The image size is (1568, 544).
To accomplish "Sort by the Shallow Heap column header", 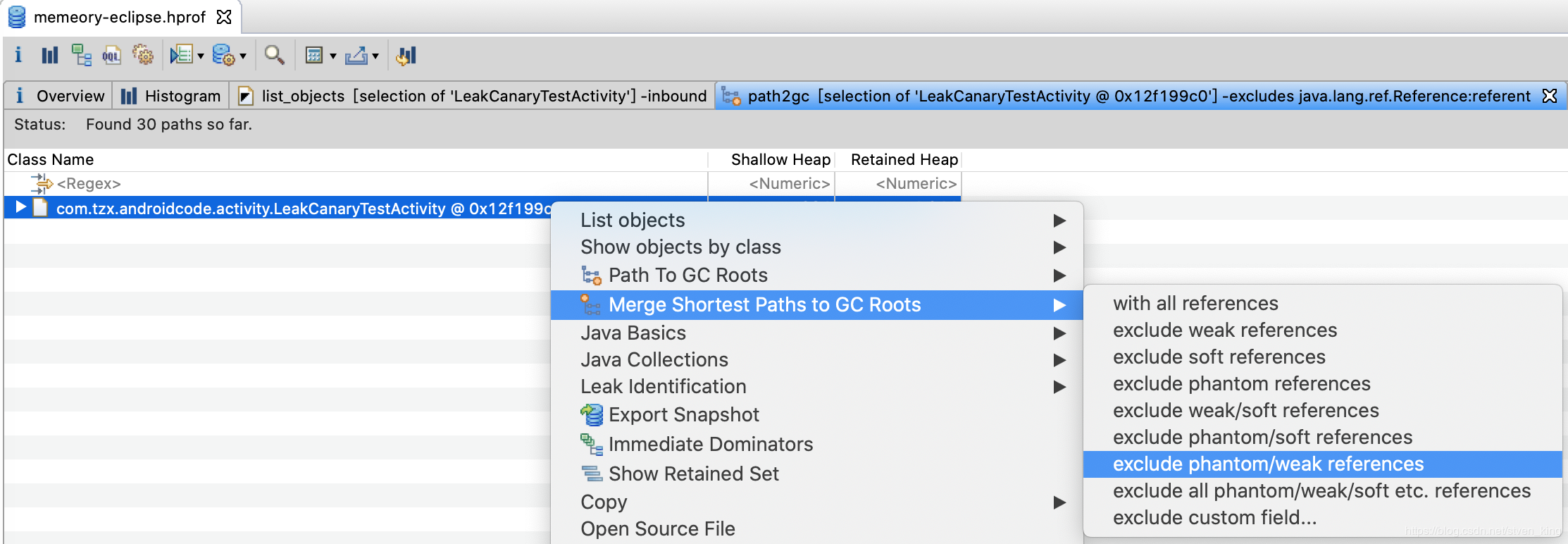I will coord(771,159).
